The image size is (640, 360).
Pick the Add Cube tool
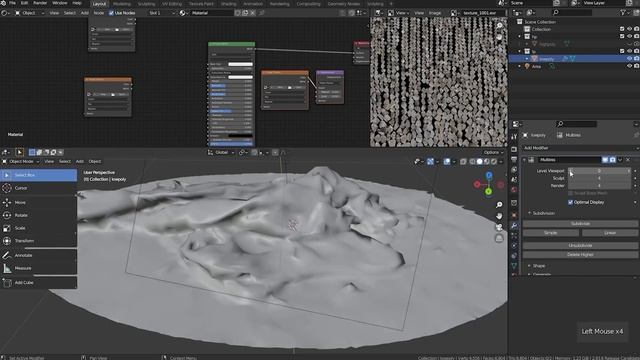[38, 282]
